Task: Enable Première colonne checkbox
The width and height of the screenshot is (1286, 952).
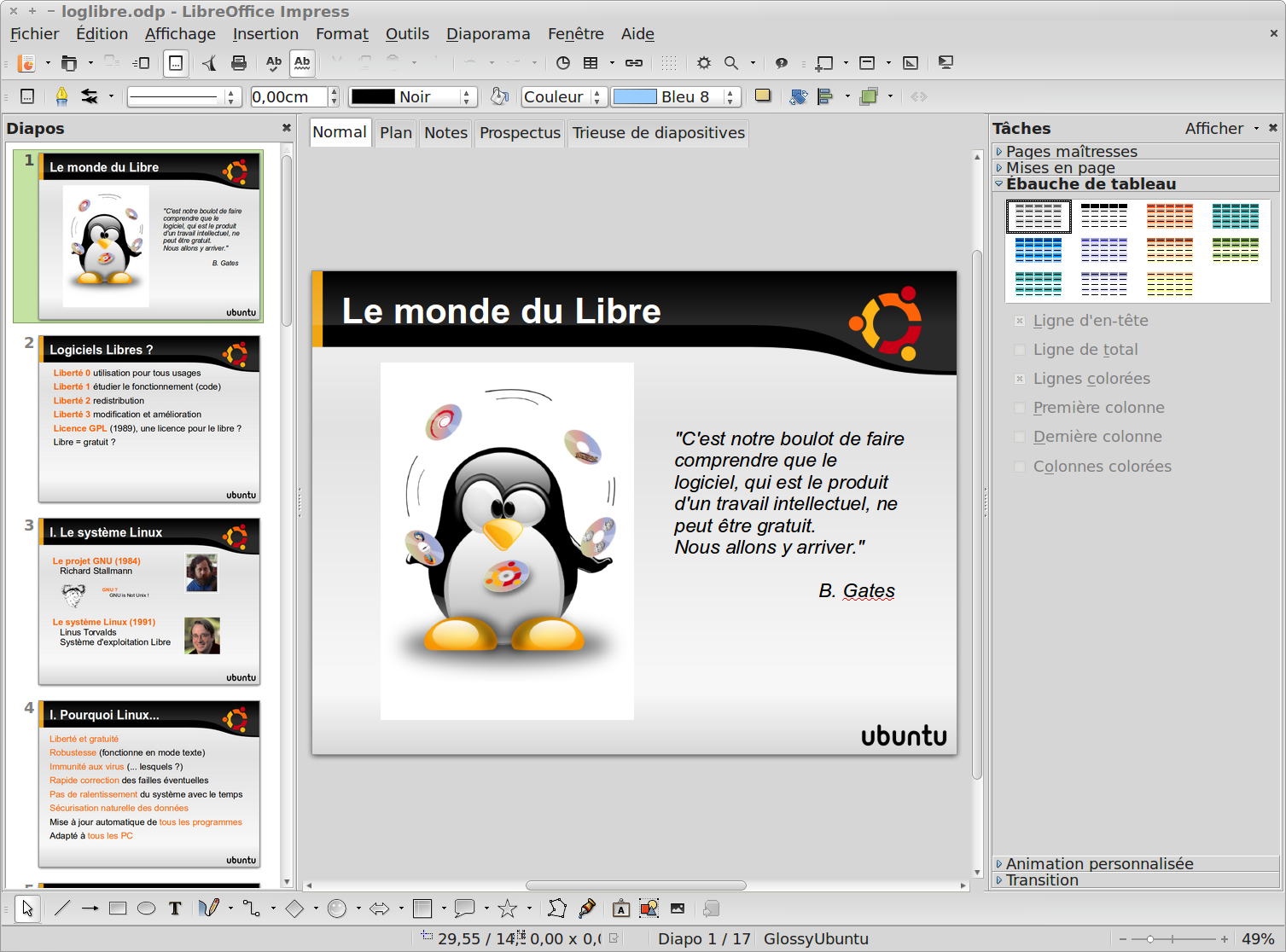Action: pos(1020,408)
